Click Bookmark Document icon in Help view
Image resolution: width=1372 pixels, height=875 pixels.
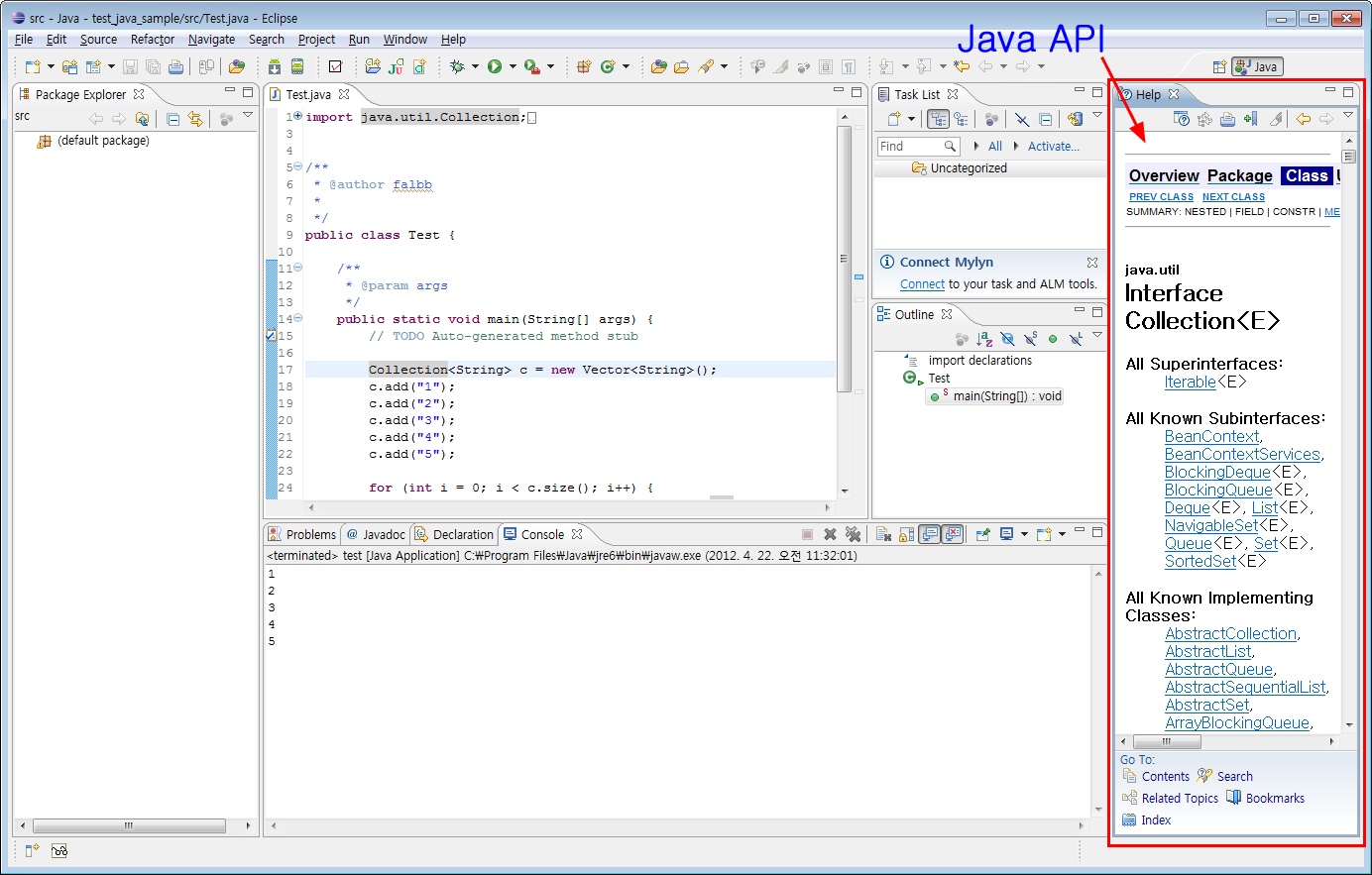tap(1251, 119)
